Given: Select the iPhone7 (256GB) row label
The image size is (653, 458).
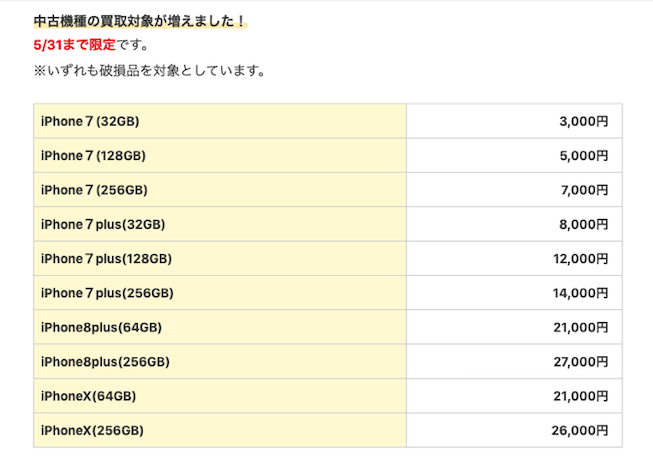Looking at the screenshot, I should 94,190.
